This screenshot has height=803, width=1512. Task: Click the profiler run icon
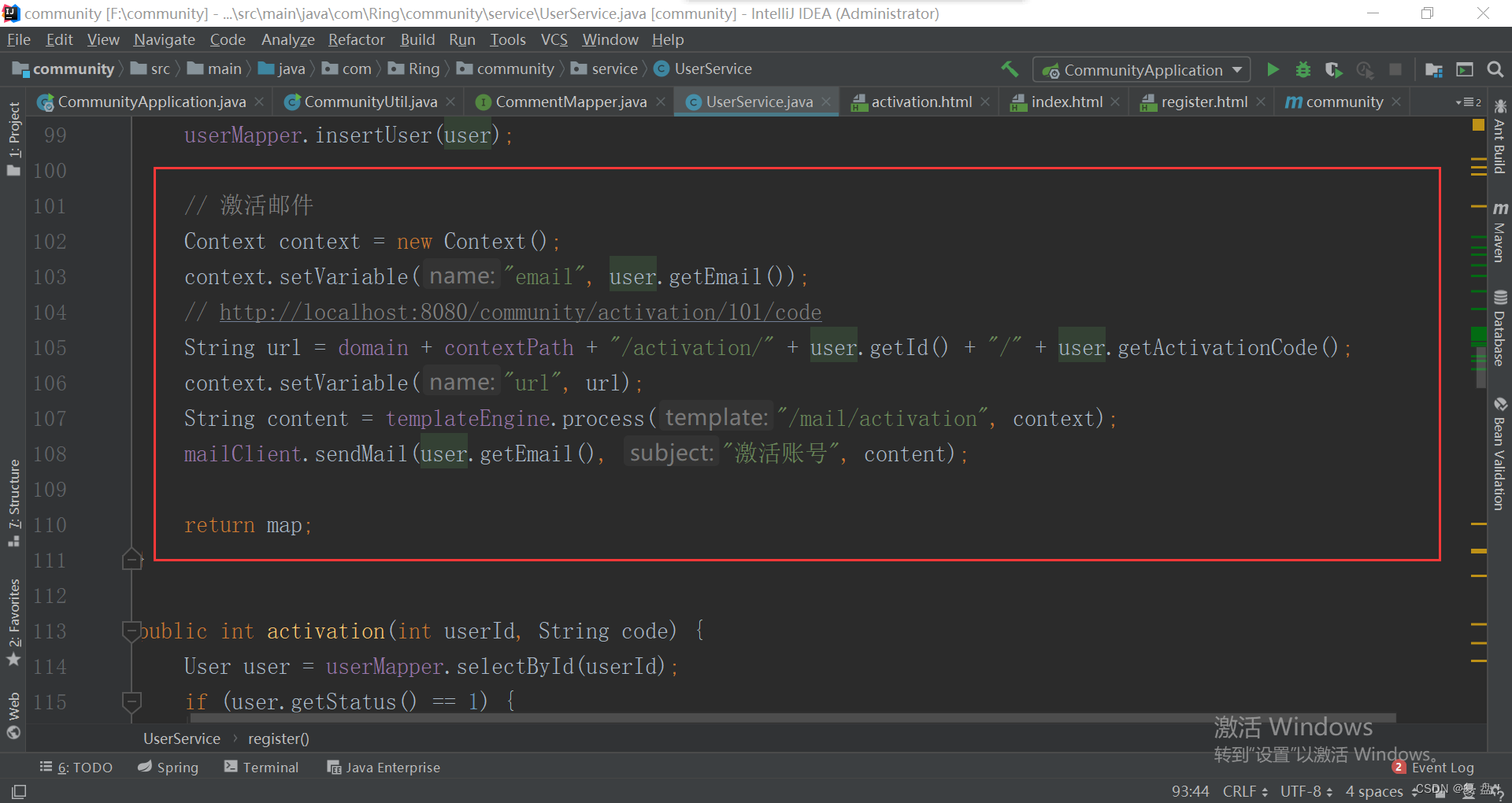click(1365, 70)
